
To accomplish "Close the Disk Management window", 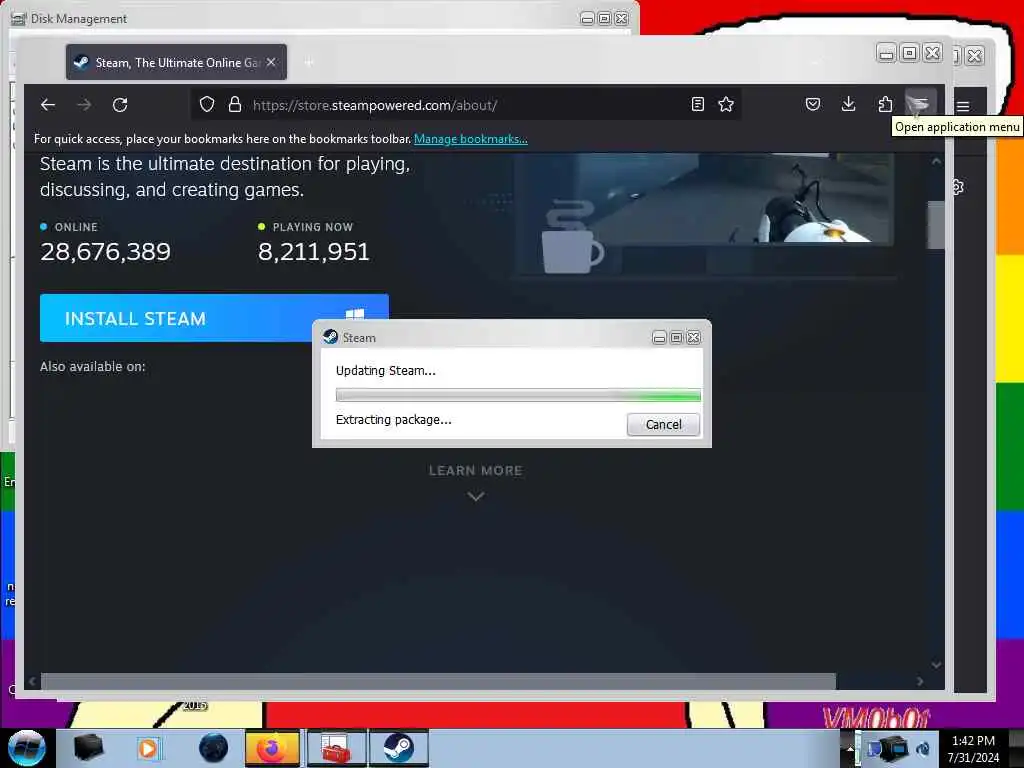I will pos(622,18).
